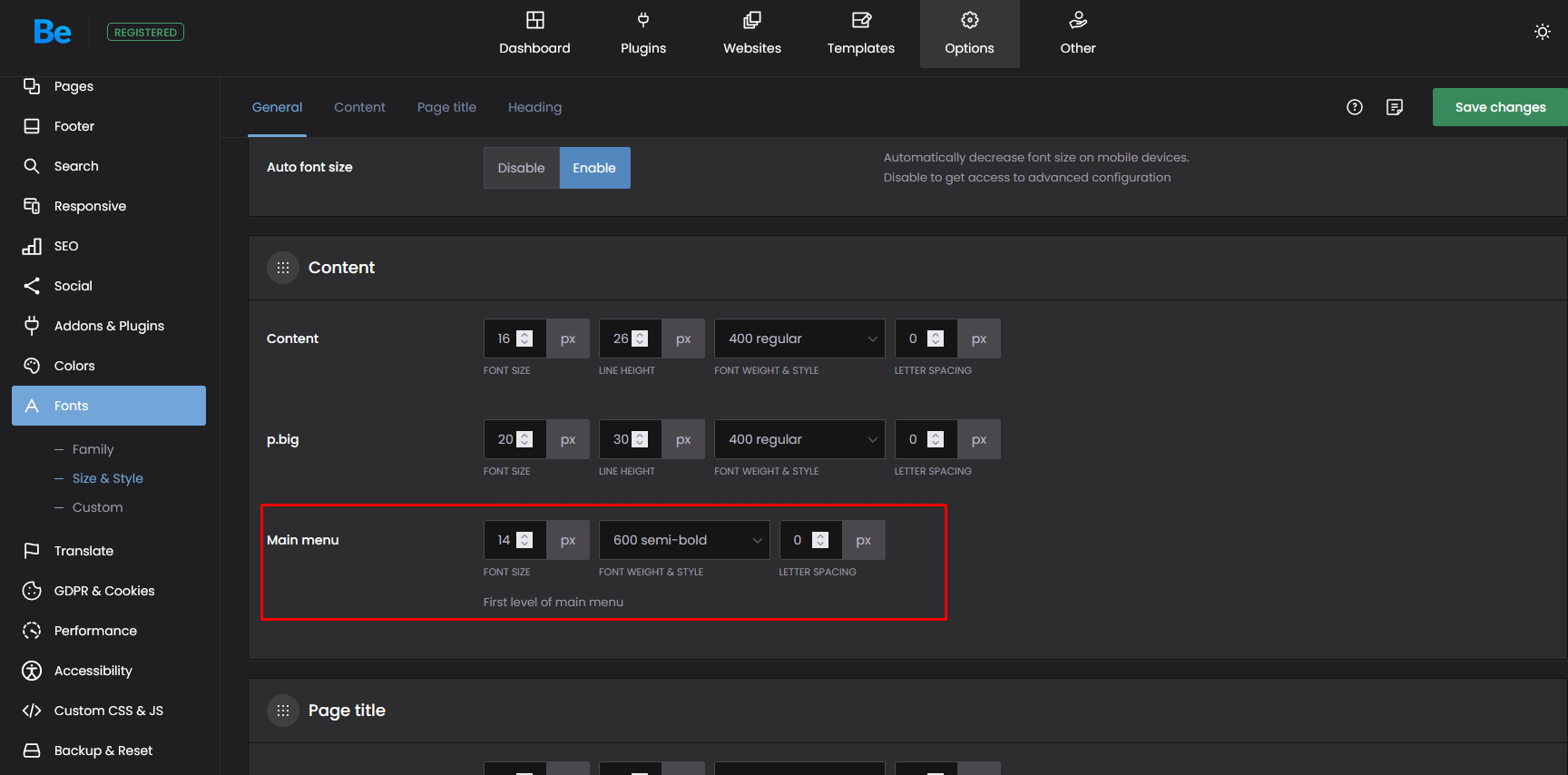Click the Save changes button
The image size is (1568, 775).
(1500, 107)
